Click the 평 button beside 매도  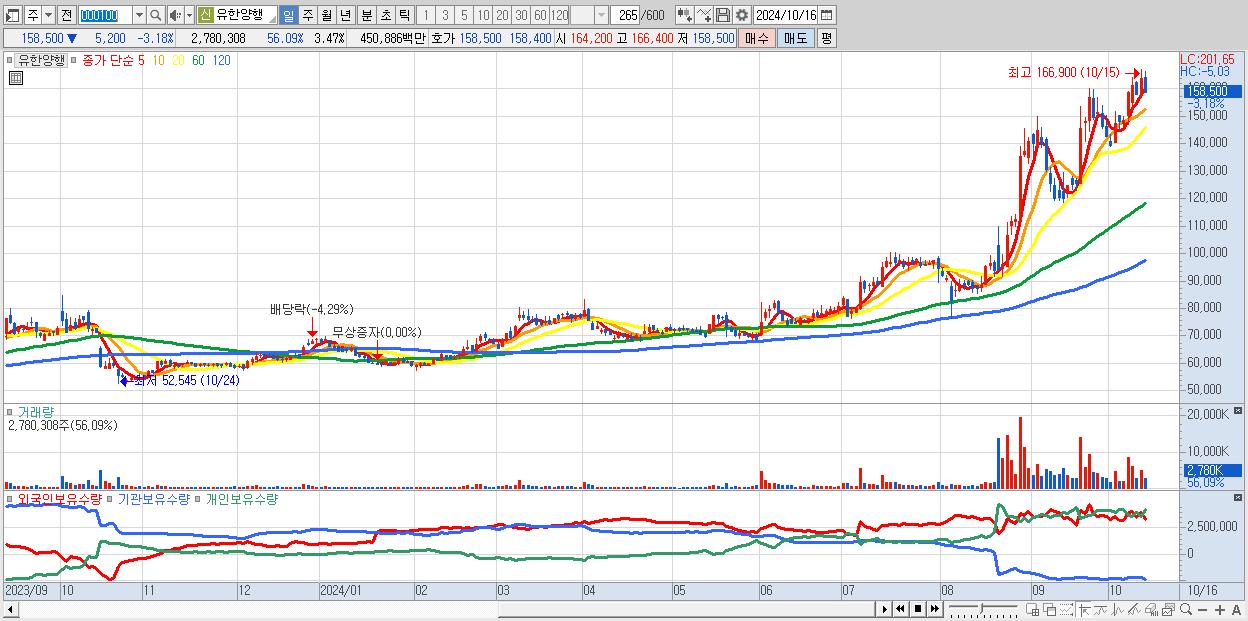point(826,38)
